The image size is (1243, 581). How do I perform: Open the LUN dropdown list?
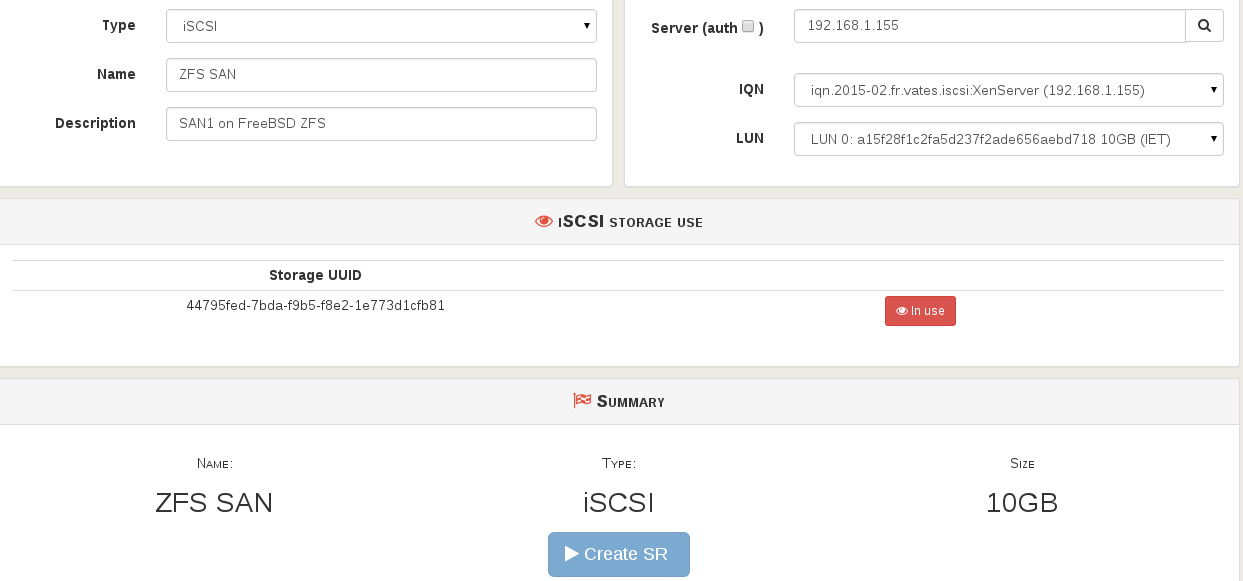pos(1009,139)
